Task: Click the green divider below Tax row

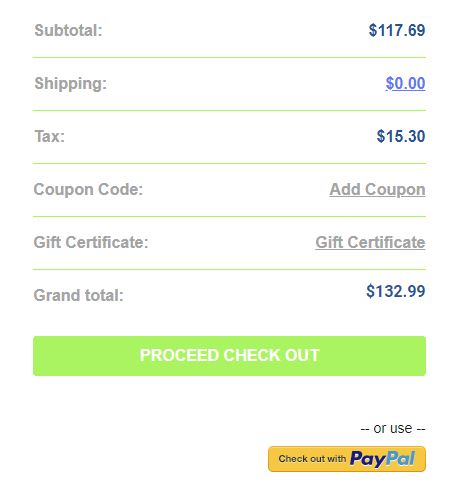Action: coord(229,163)
